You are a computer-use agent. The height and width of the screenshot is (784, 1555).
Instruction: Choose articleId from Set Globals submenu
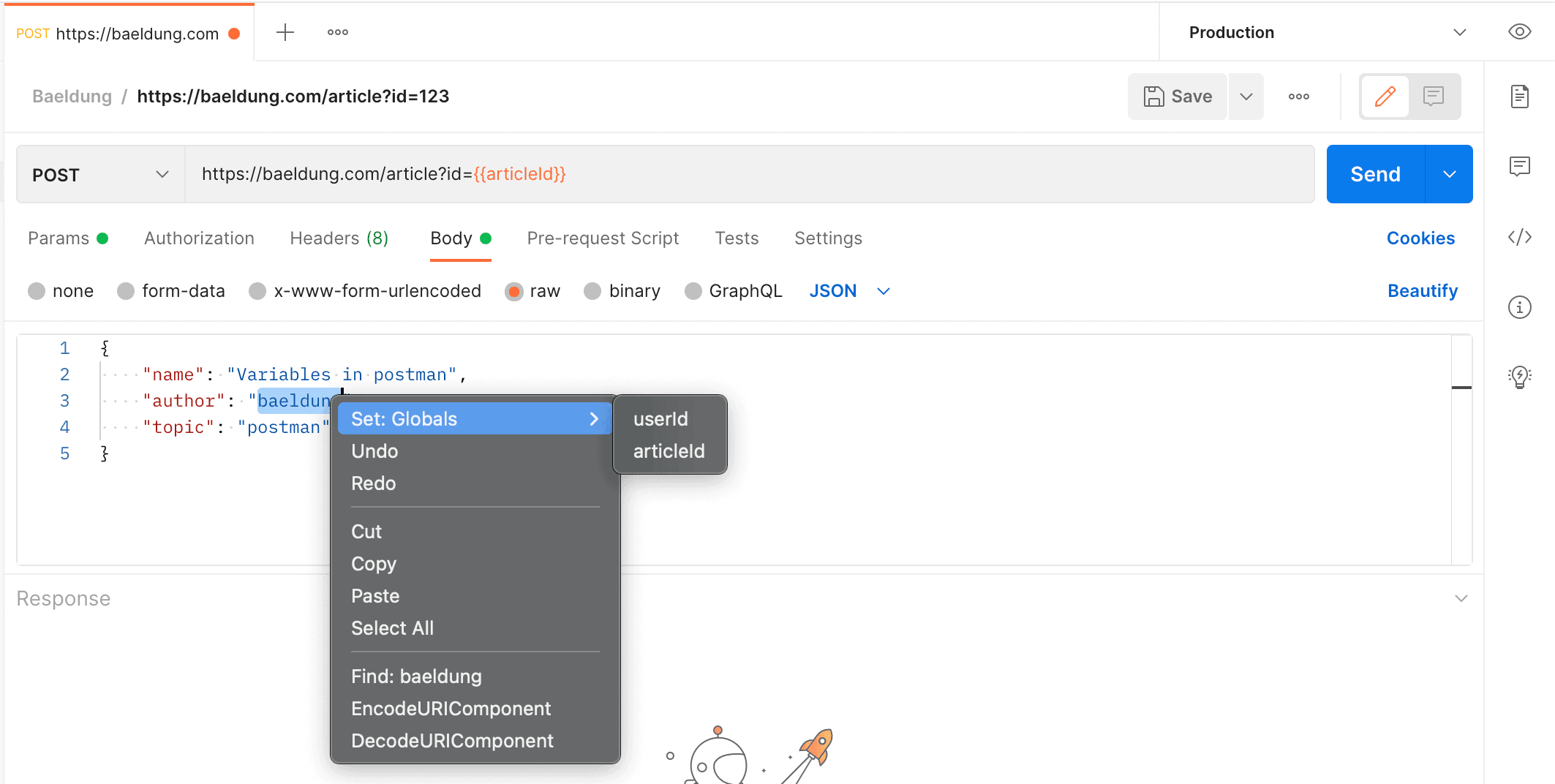pos(669,451)
